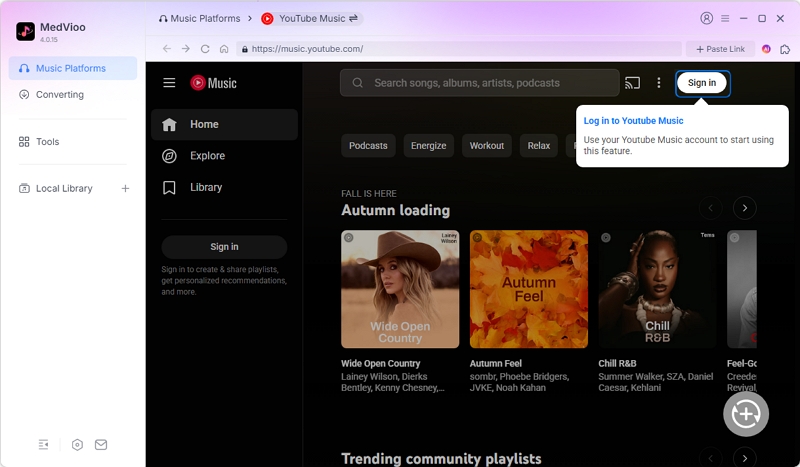Click the Chill R&B title text
Screen dimensions: 800x467
617,363
